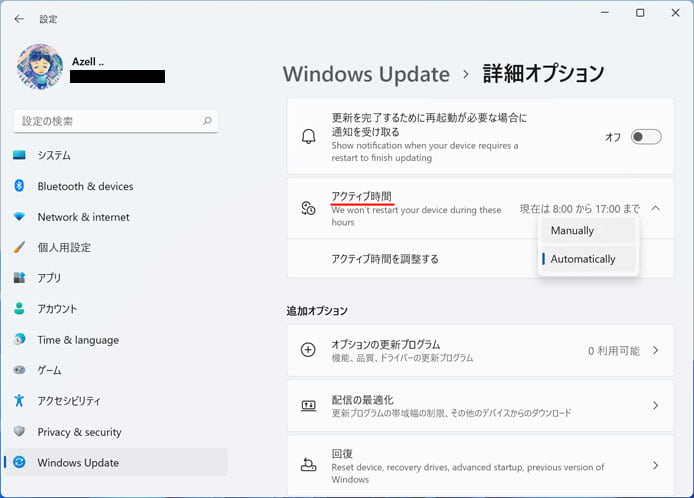694x498 pixels.
Task: Choose Automatically in the dropdown
Action: 588,259
